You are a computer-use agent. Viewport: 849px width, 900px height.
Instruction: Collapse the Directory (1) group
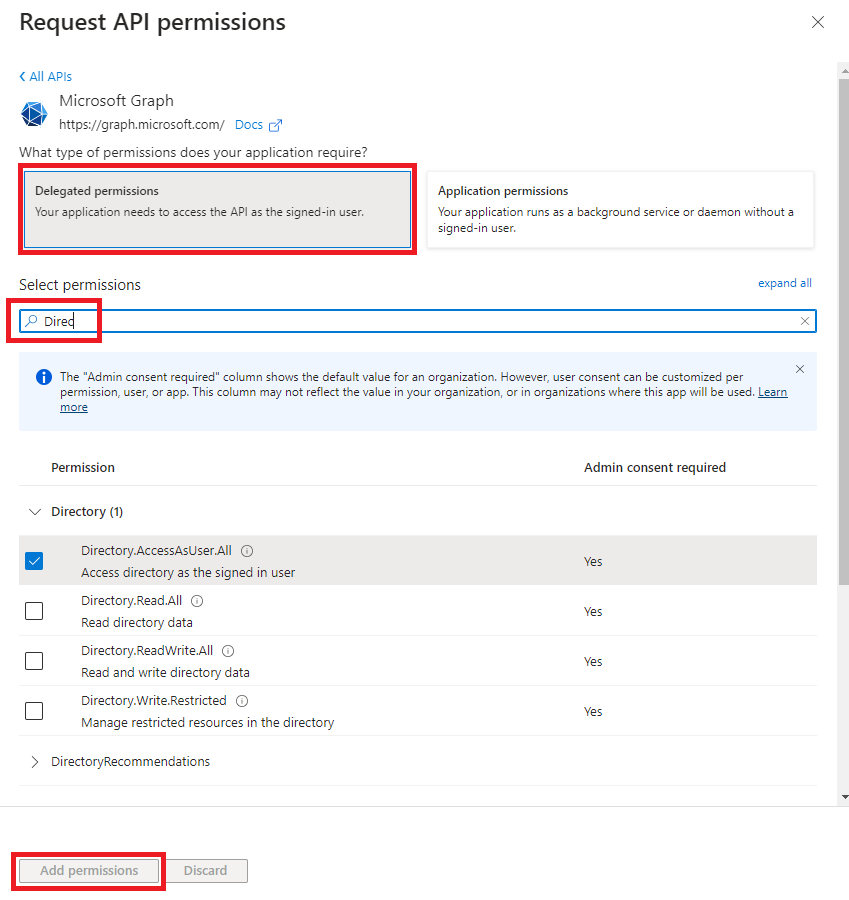pyautogui.click(x=35, y=511)
